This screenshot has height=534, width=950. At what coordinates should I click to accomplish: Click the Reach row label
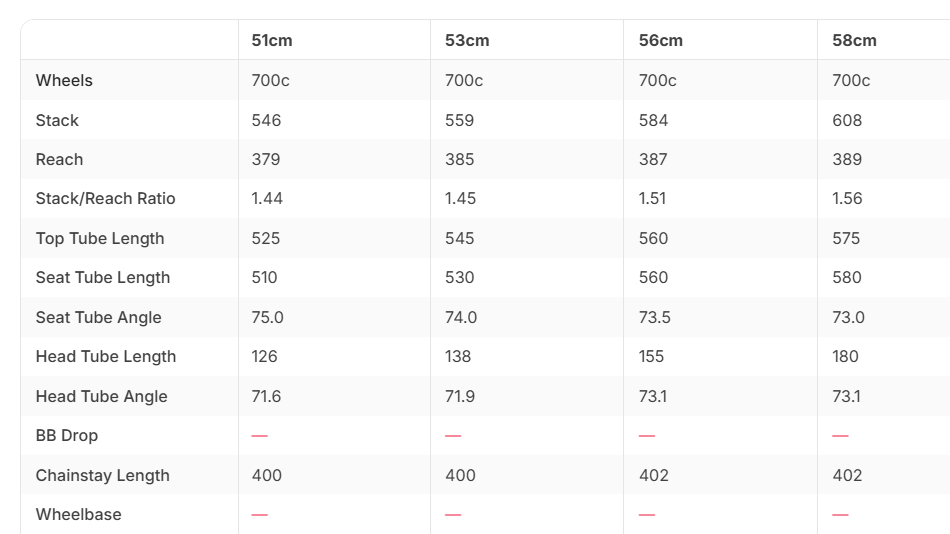[x=59, y=159]
